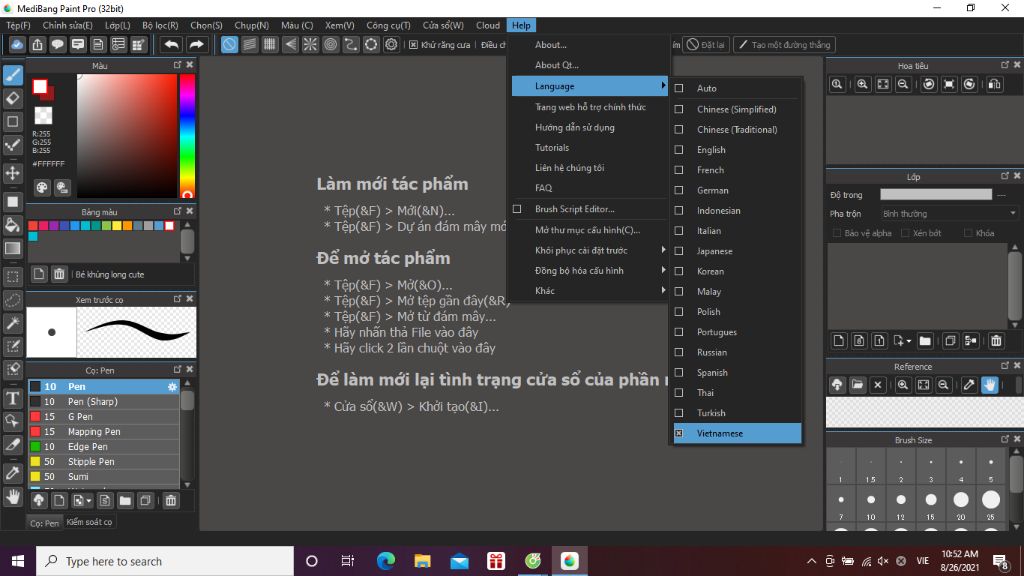
Task: Switch to Kiểm soát cọ tab
Action: tap(89, 522)
